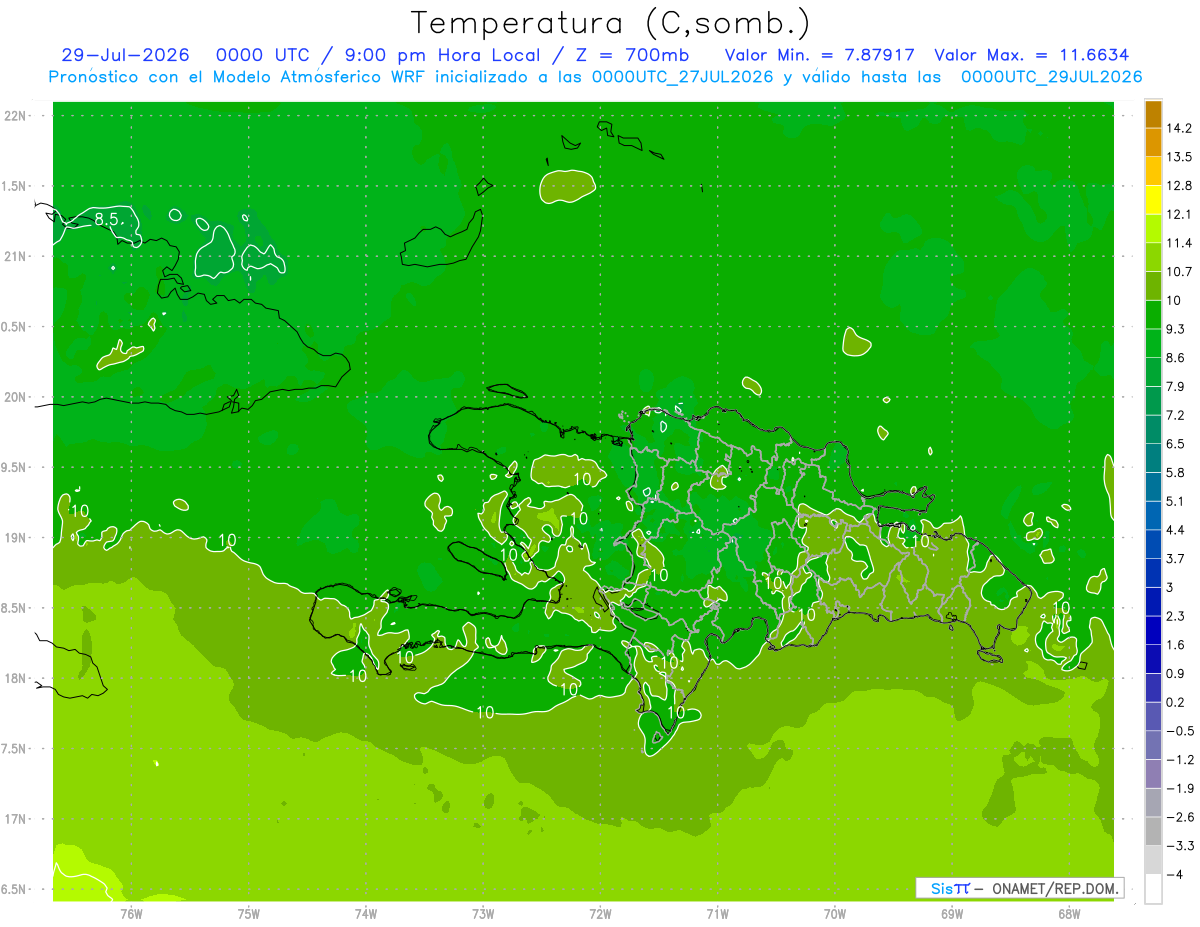Click latitude axis label "20N"
Screen dimensions: 1200x927
(x=17, y=397)
